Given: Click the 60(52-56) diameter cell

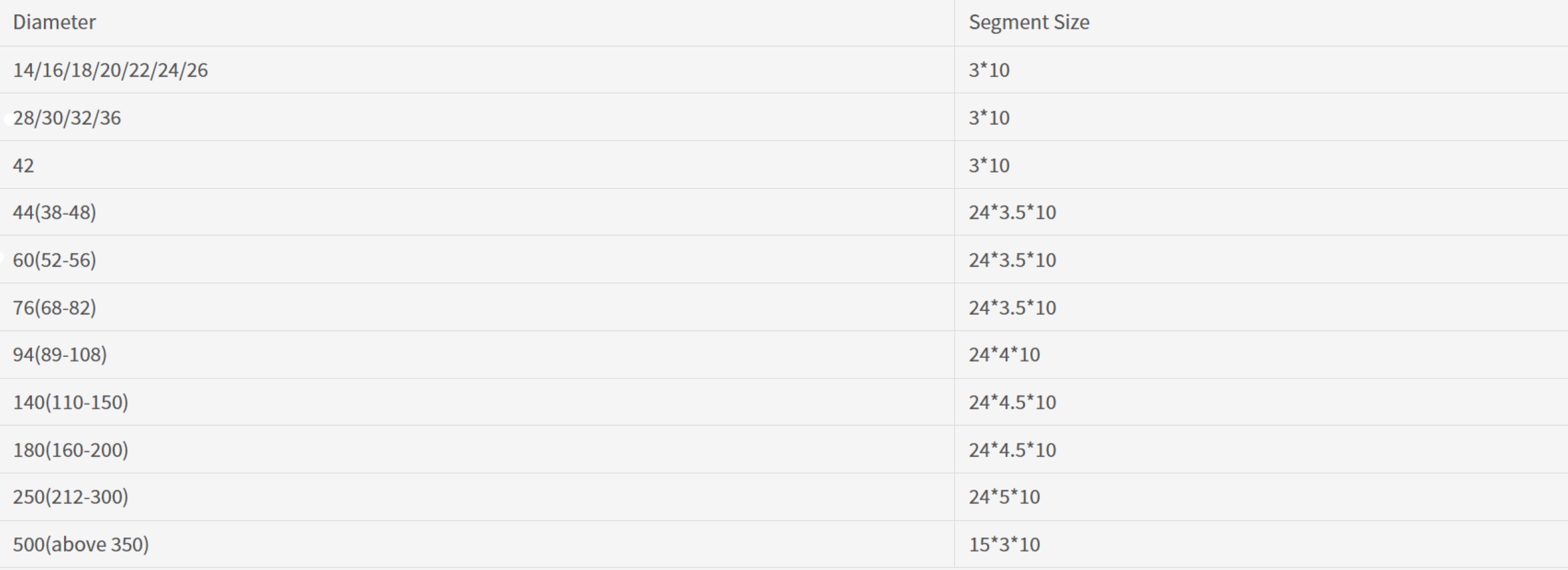Looking at the screenshot, I should [x=55, y=260].
